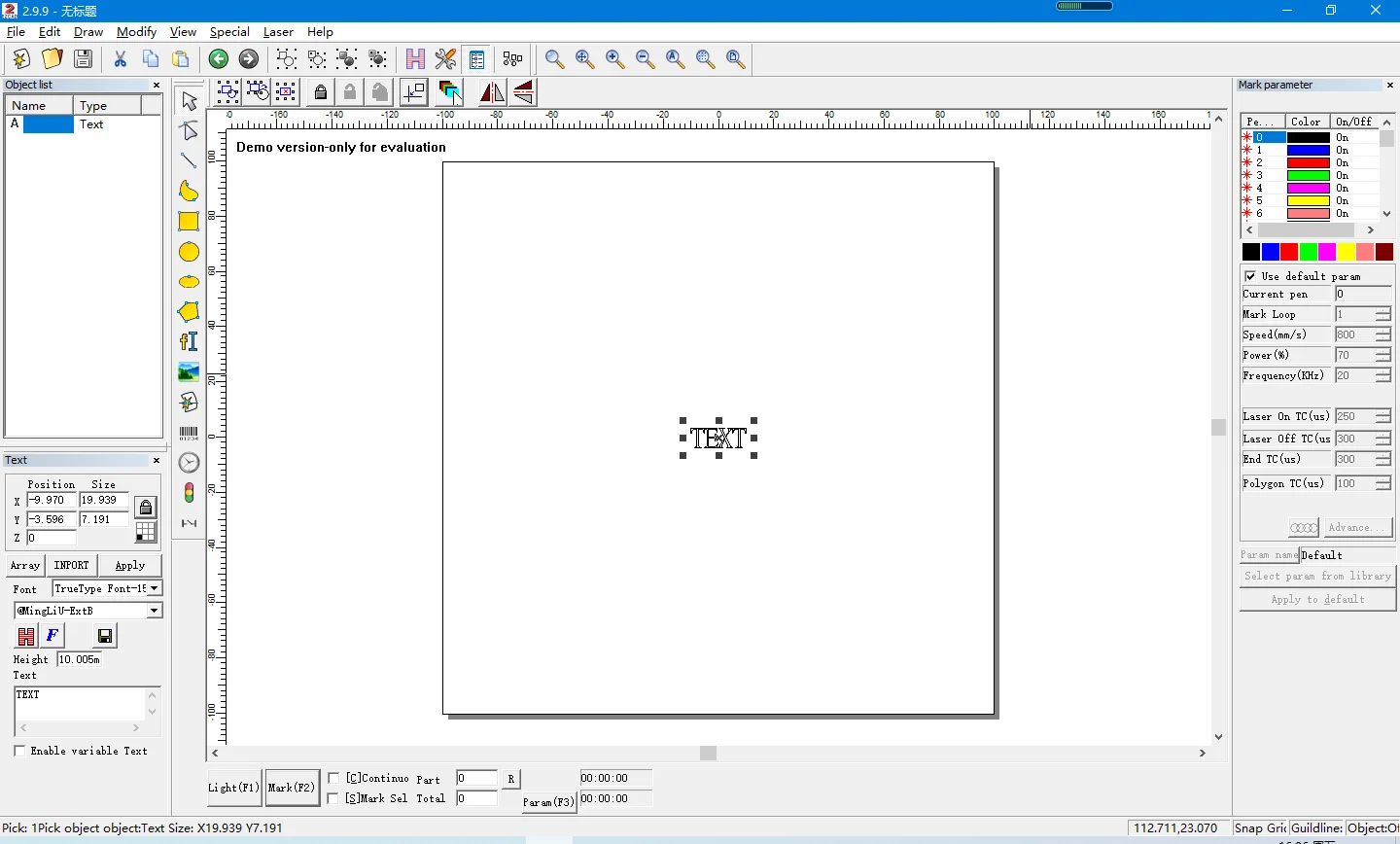The image size is (1400, 844).
Task: Open the Modify menu
Action: 136,32
